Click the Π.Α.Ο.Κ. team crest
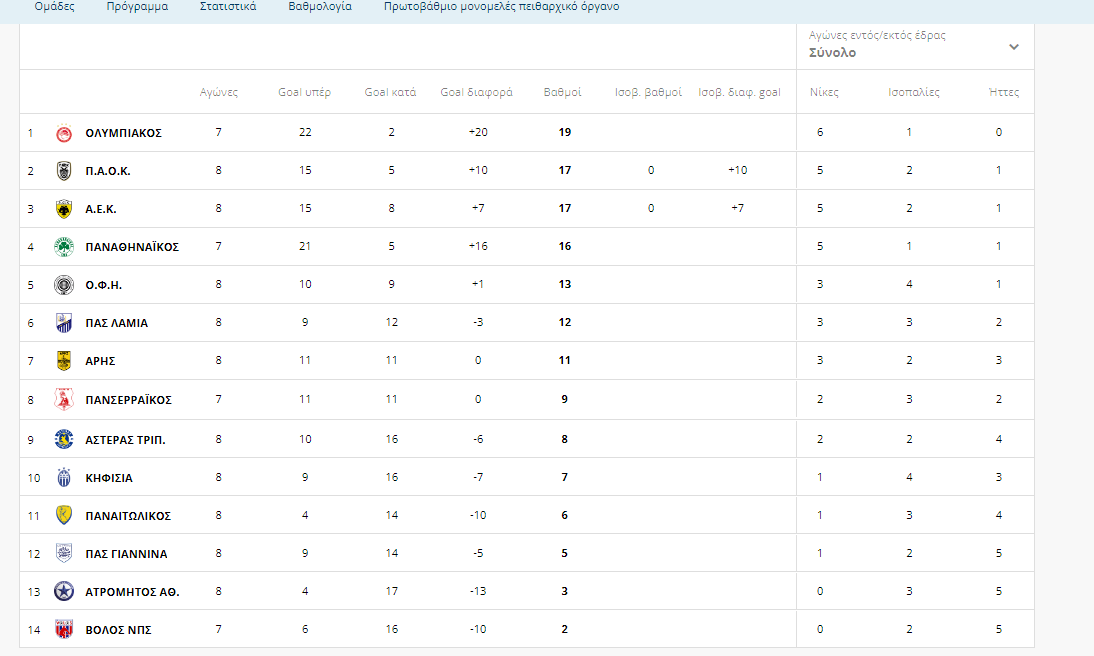The height and width of the screenshot is (656, 1094). (x=63, y=171)
